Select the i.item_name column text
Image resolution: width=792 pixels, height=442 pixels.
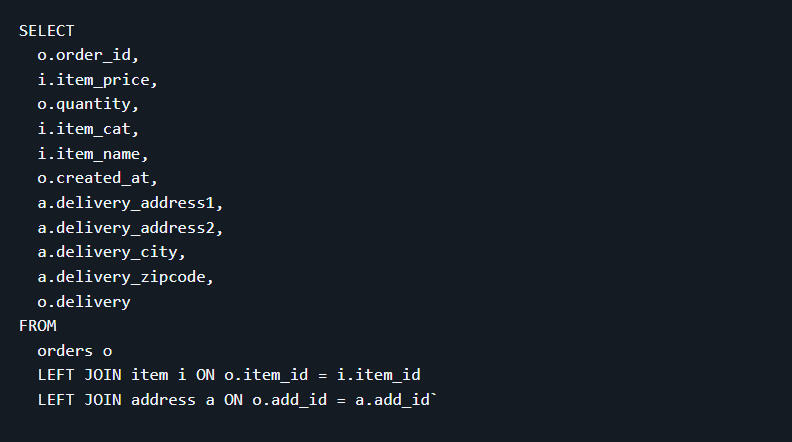pyautogui.click(x=93, y=153)
